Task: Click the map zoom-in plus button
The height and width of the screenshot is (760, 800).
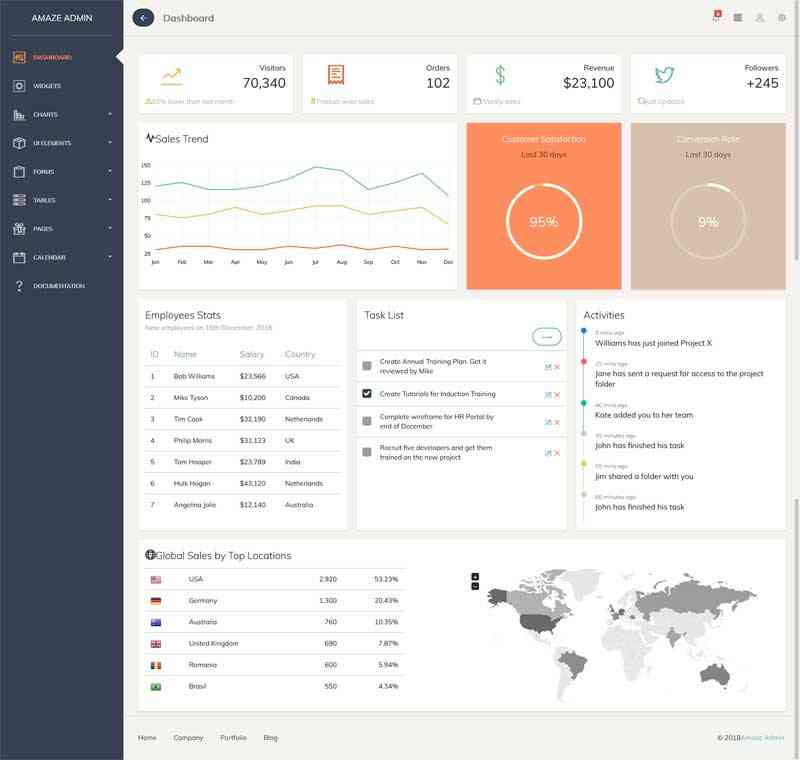Action: tap(475, 576)
